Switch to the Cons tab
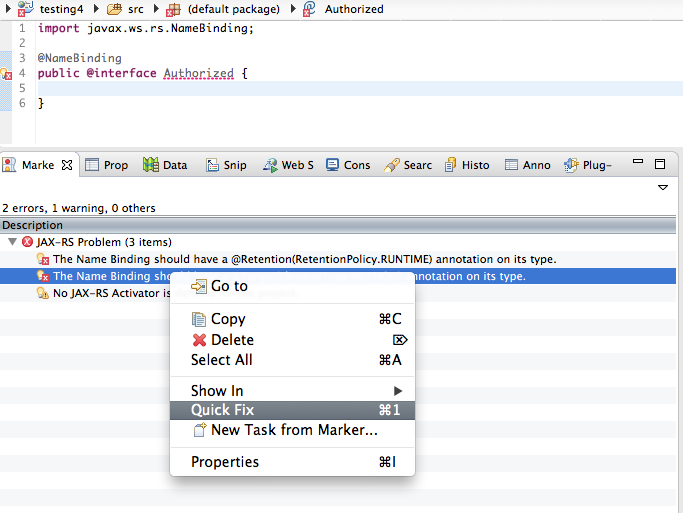The width and height of the screenshot is (683, 513). click(x=348, y=165)
